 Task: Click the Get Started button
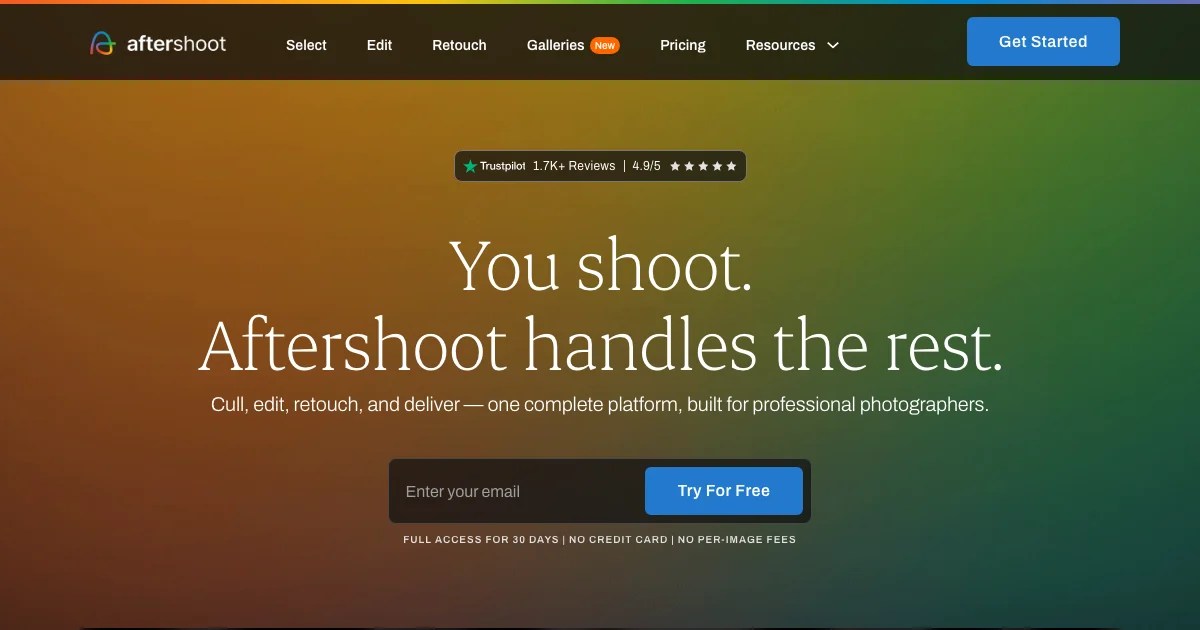point(1043,41)
